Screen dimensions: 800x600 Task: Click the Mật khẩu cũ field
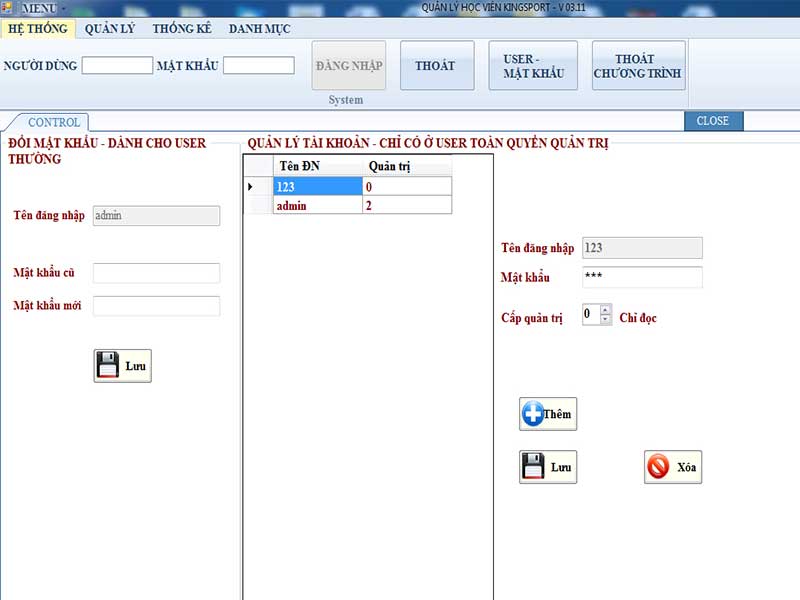[156, 273]
